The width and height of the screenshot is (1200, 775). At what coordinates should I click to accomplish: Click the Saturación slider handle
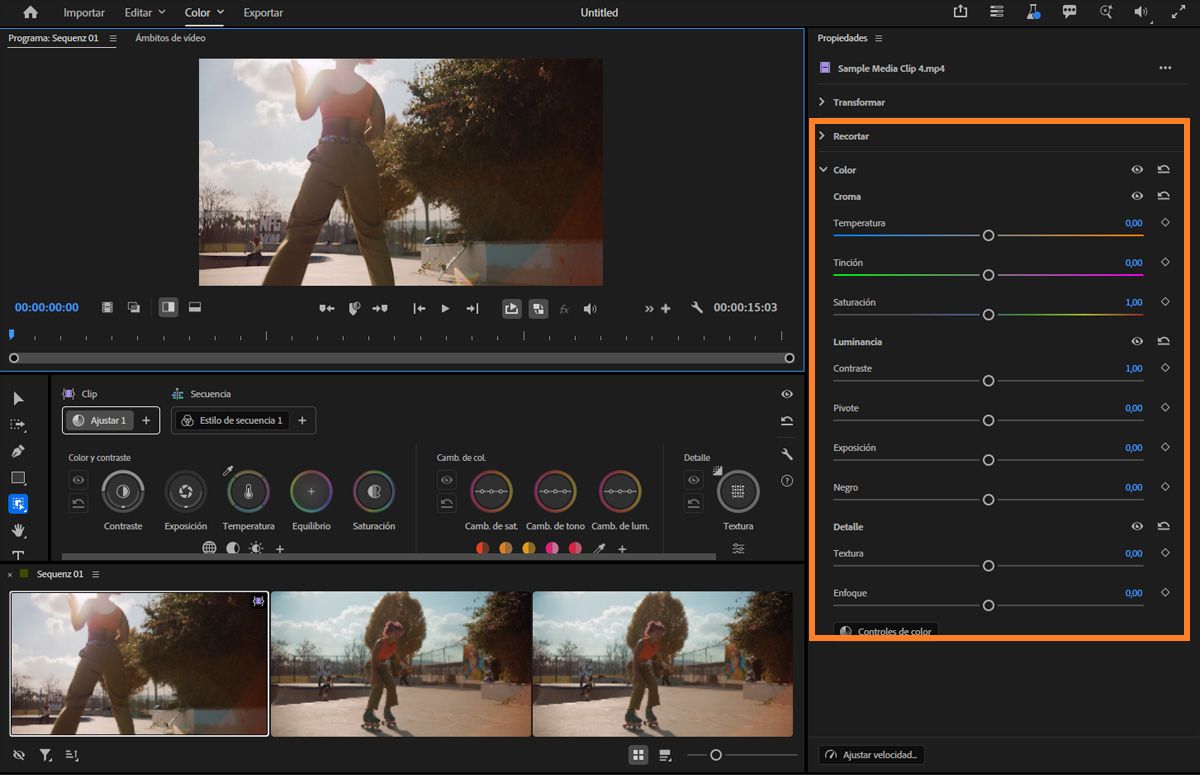988,314
